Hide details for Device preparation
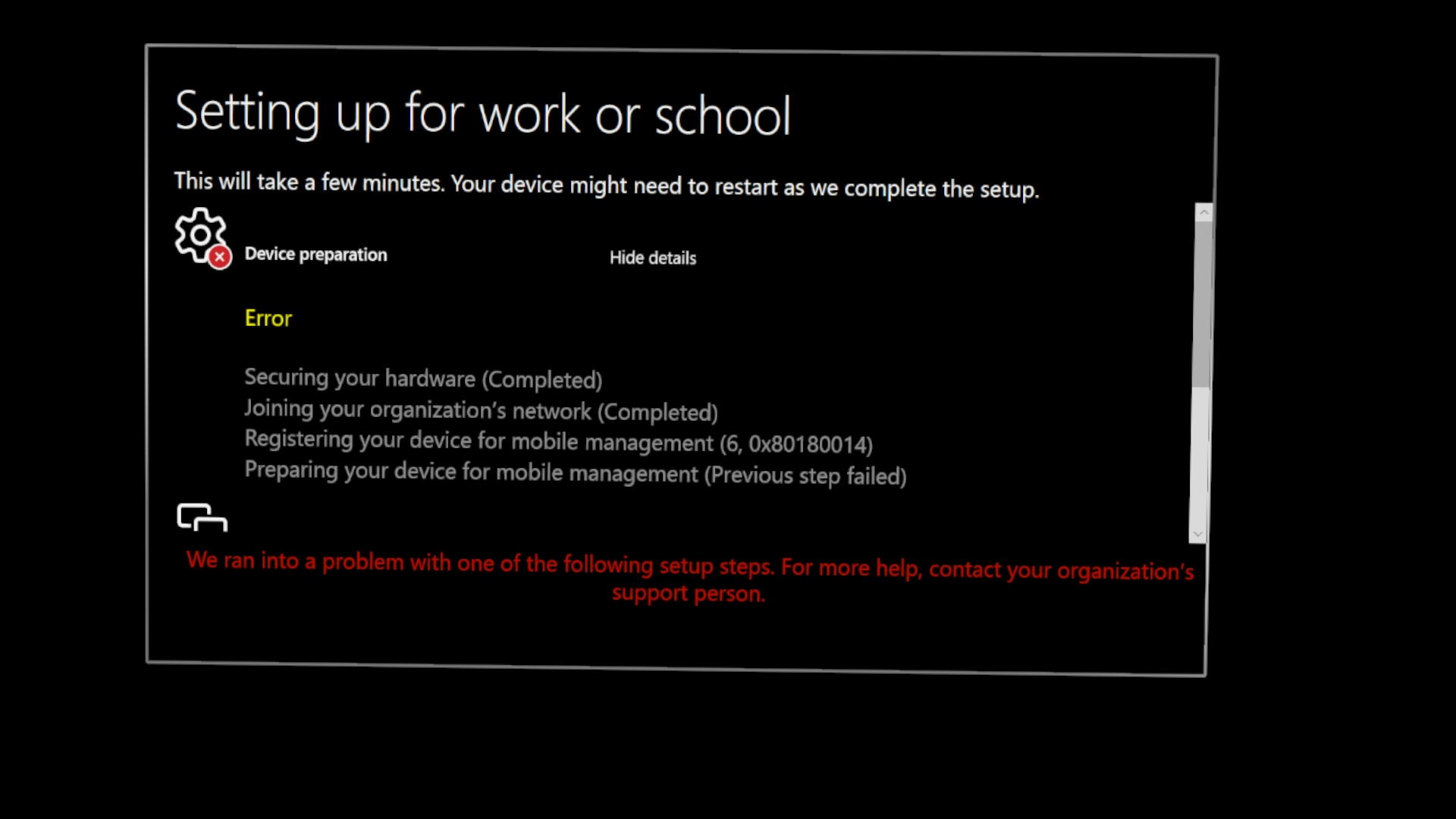The image size is (1456, 819). click(652, 257)
